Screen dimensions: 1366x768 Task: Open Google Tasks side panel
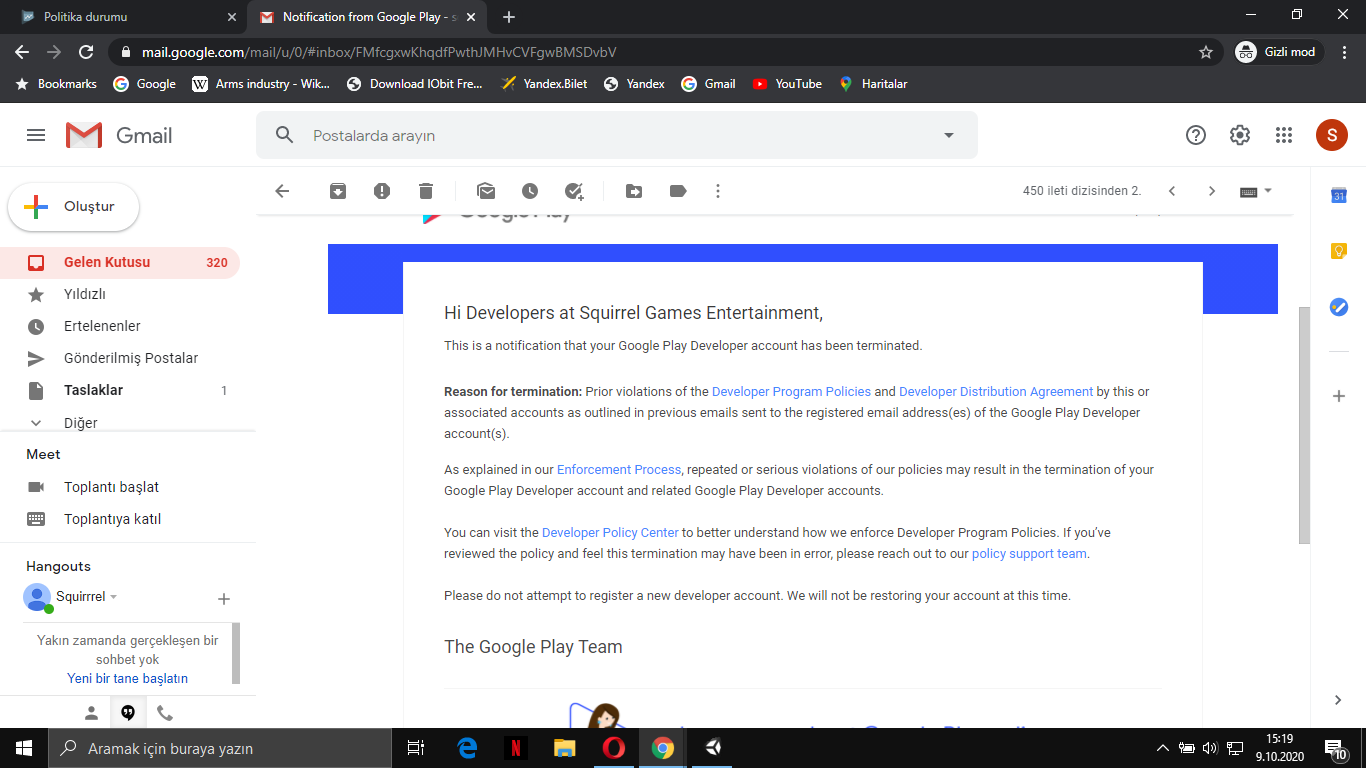1339,307
